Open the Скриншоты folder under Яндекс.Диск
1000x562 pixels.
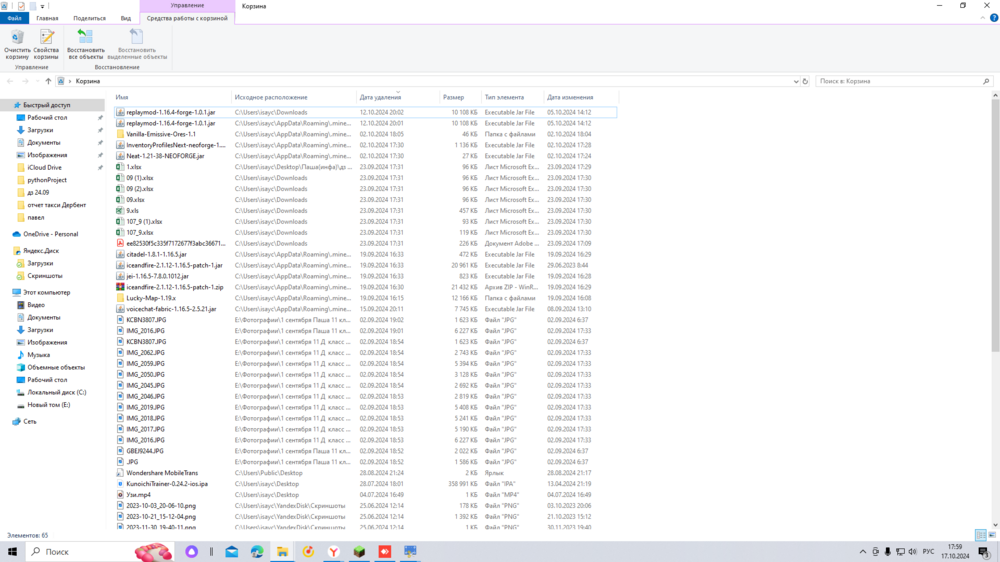(45, 276)
